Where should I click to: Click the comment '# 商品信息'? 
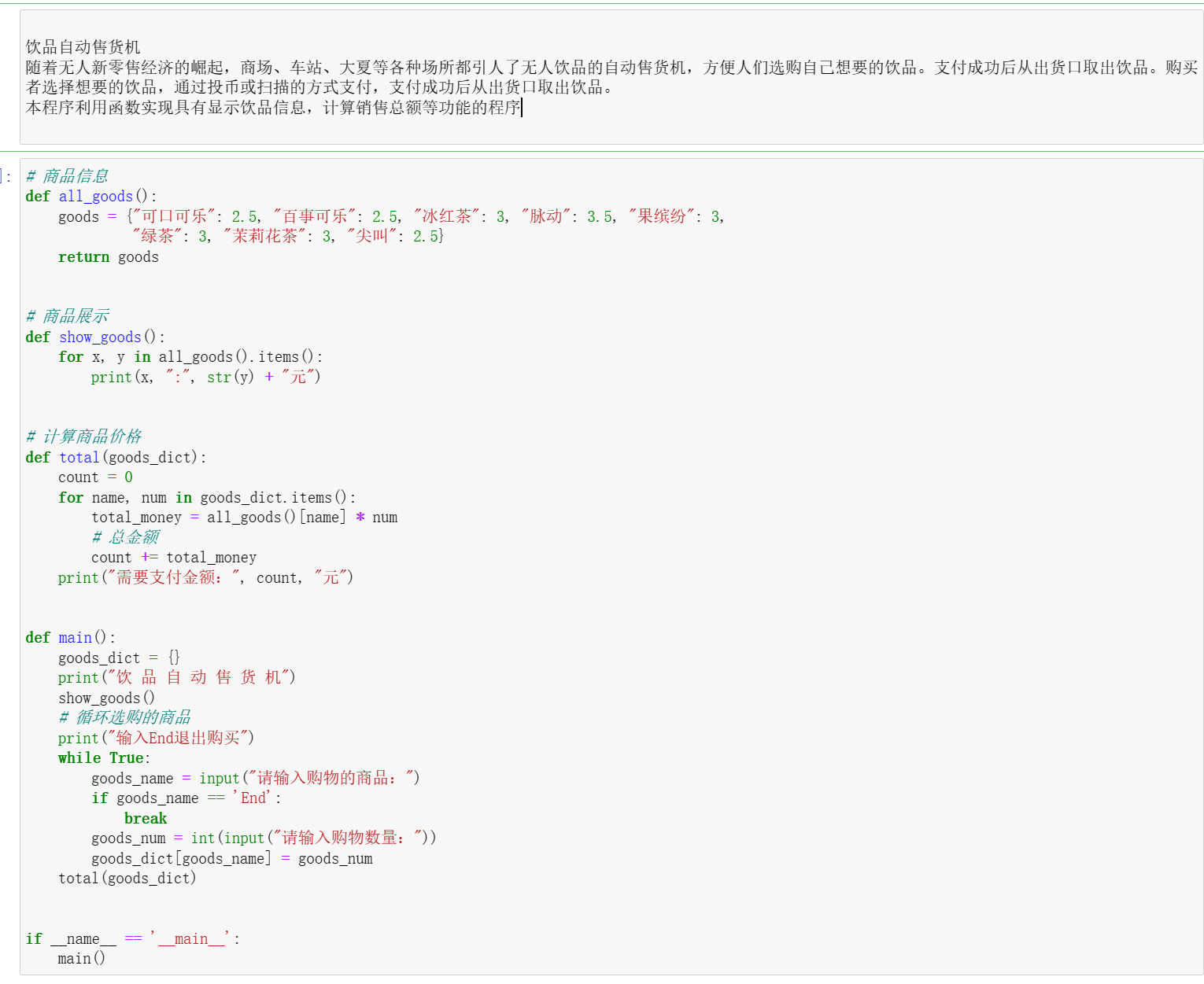point(67,176)
